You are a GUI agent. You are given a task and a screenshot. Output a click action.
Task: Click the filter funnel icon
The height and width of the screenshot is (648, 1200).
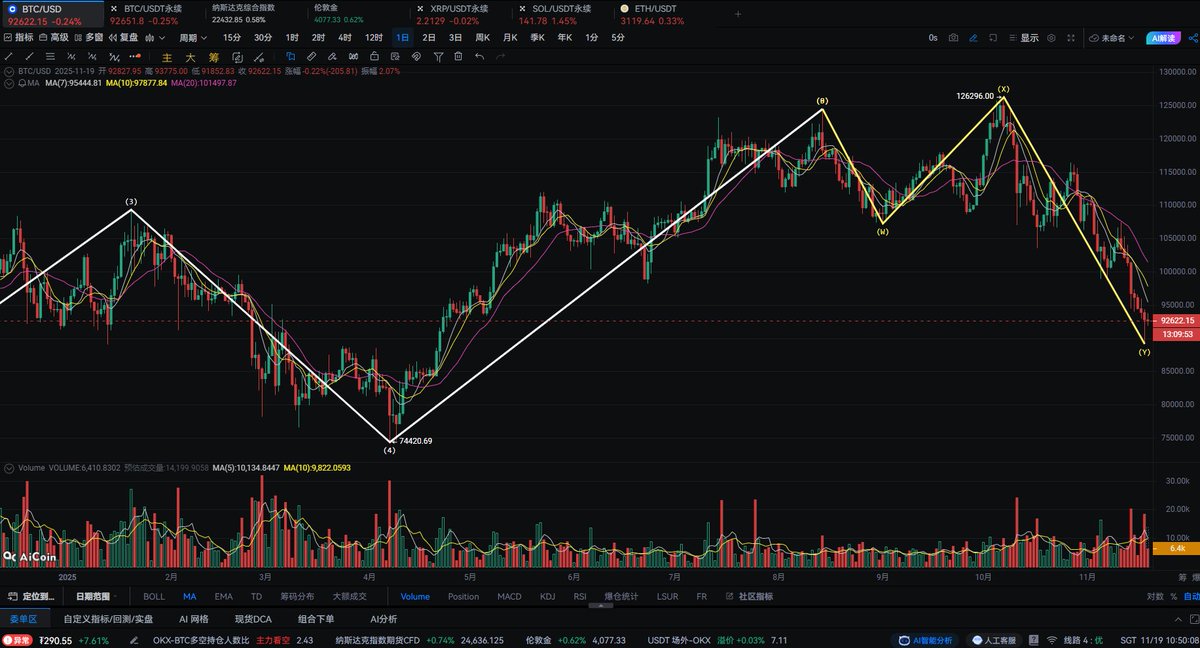(x=438, y=56)
